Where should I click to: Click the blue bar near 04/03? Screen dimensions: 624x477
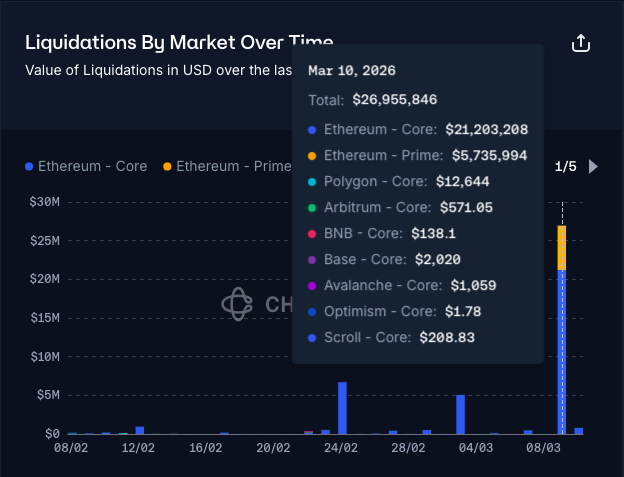[x=460, y=414]
